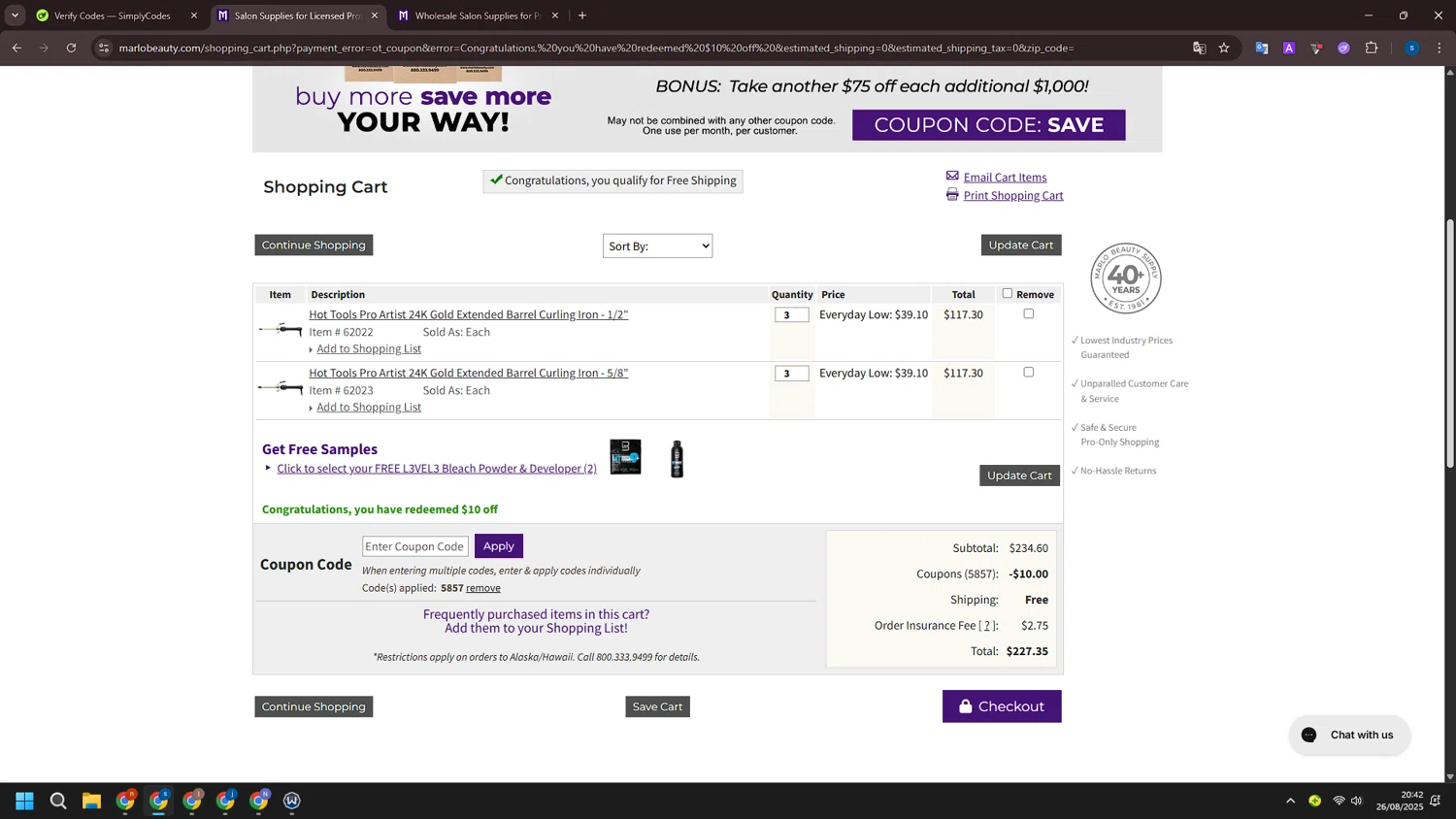
Task: Close the Verify Codes tab
Action: click(194, 16)
